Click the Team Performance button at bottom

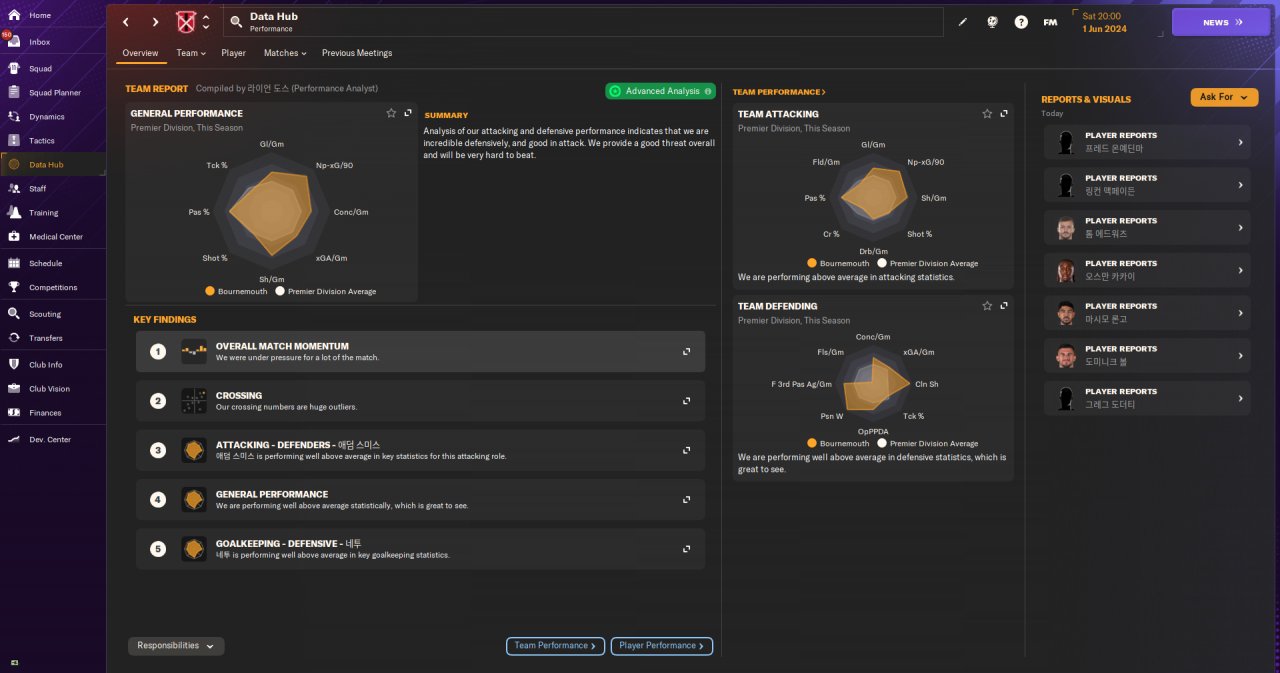(x=555, y=646)
